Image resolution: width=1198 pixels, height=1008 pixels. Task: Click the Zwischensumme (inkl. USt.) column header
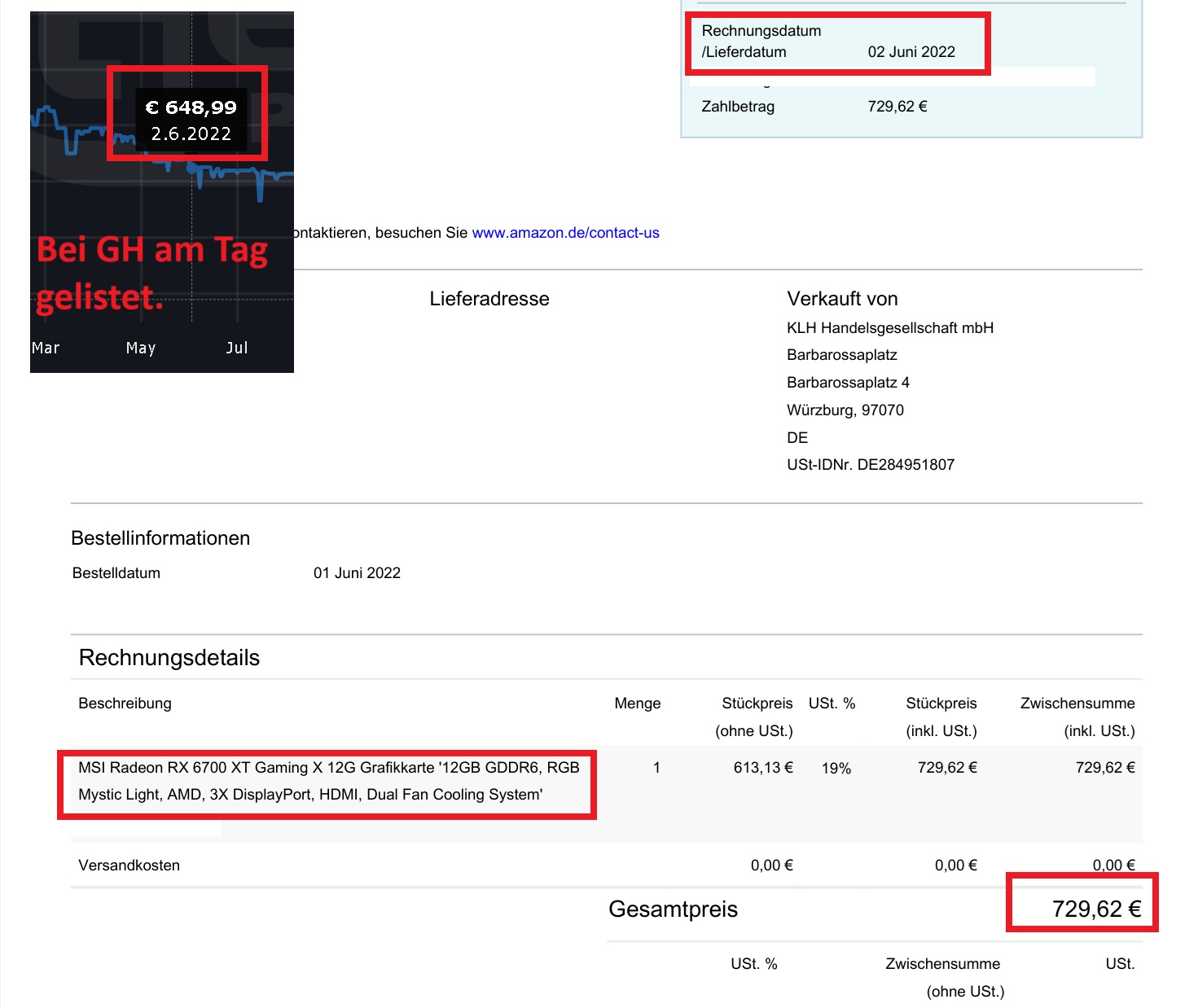click(1077, 717)
